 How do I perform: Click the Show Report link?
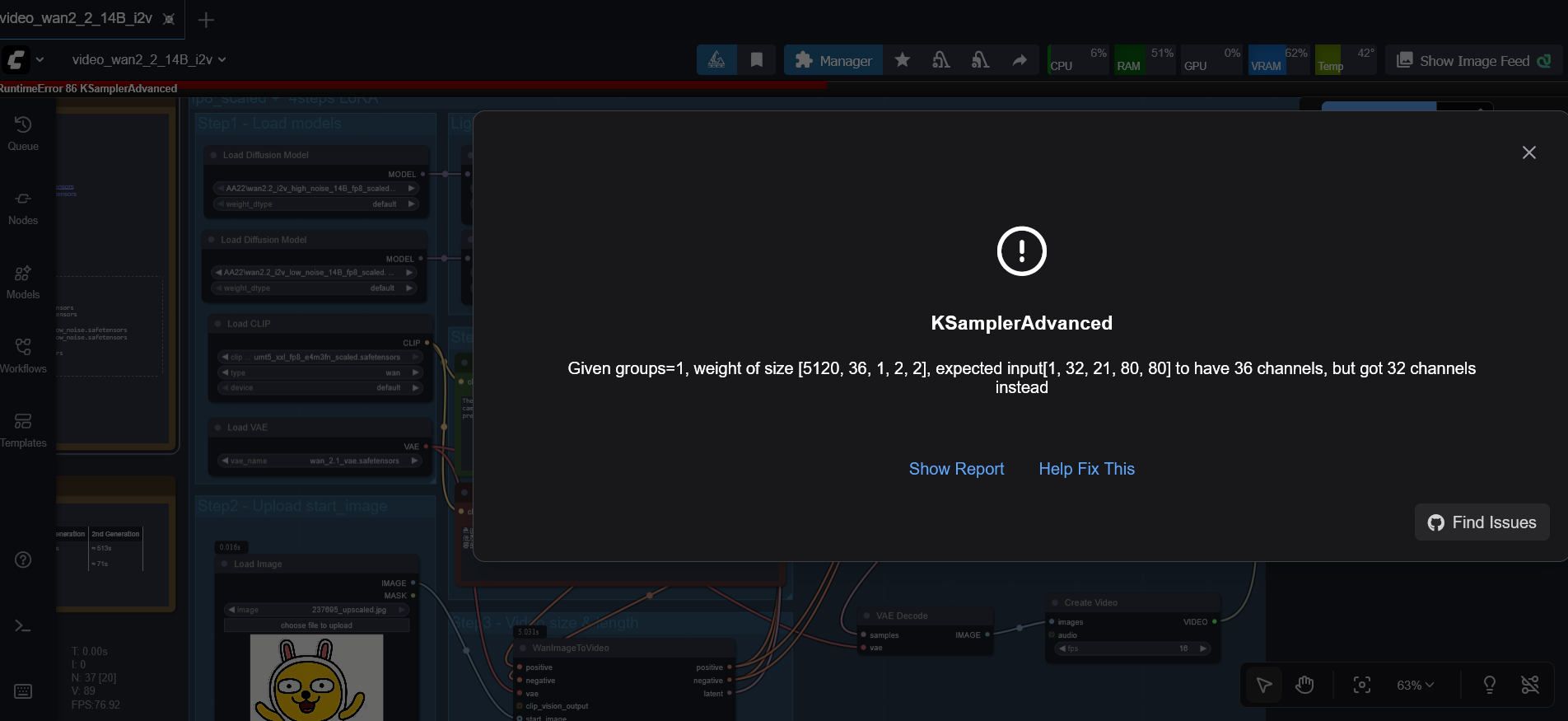tap(956, 469)
